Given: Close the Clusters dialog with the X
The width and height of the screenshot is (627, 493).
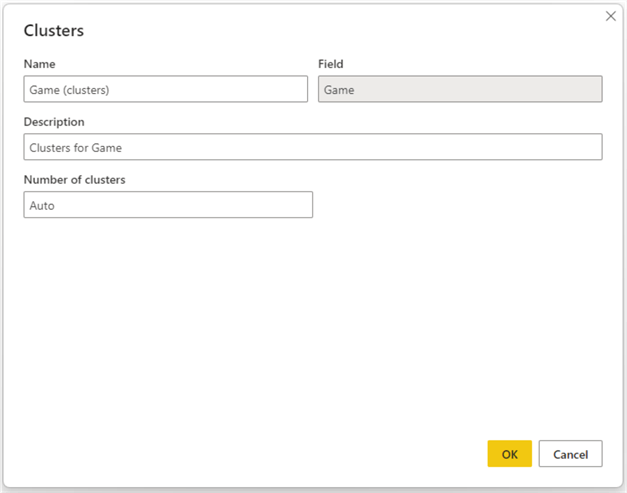Looking at the screenshot, I should 610,16.
